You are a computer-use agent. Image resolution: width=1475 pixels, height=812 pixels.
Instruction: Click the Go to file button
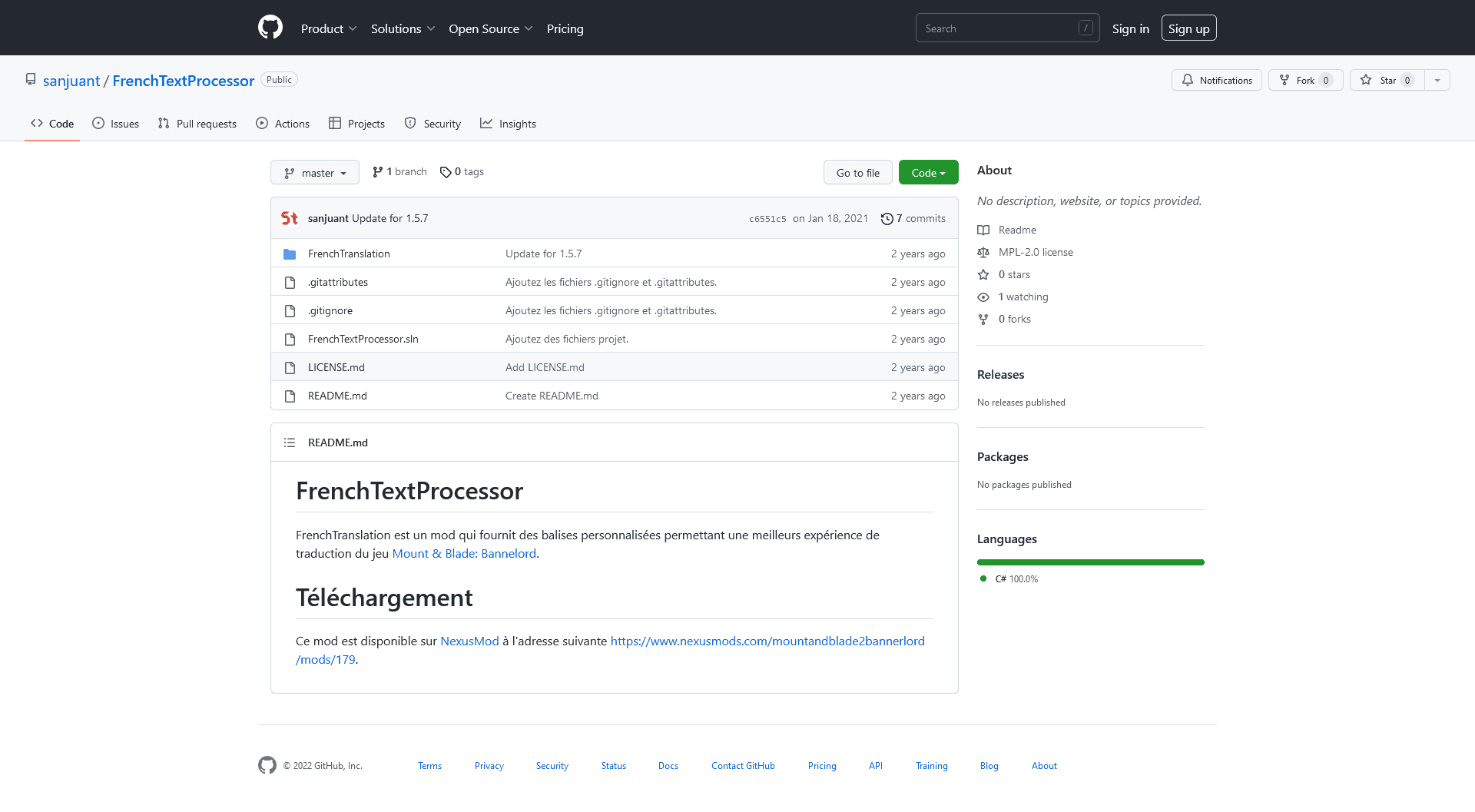858,172
